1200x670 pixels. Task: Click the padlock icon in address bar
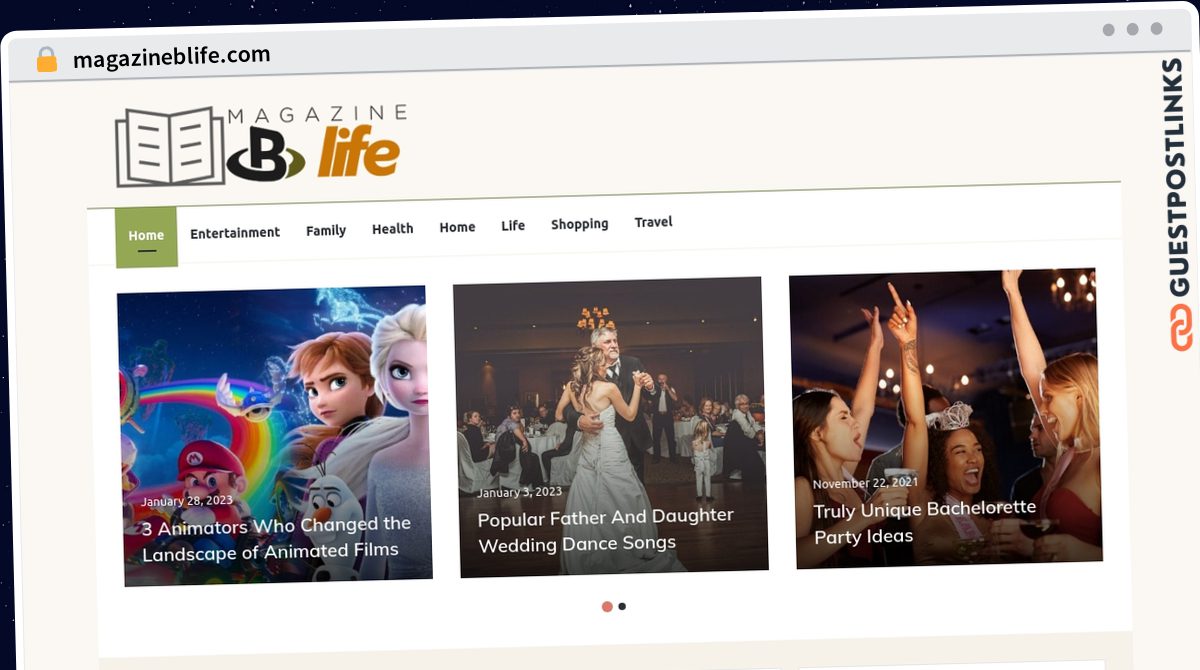(x=47, y=60)
